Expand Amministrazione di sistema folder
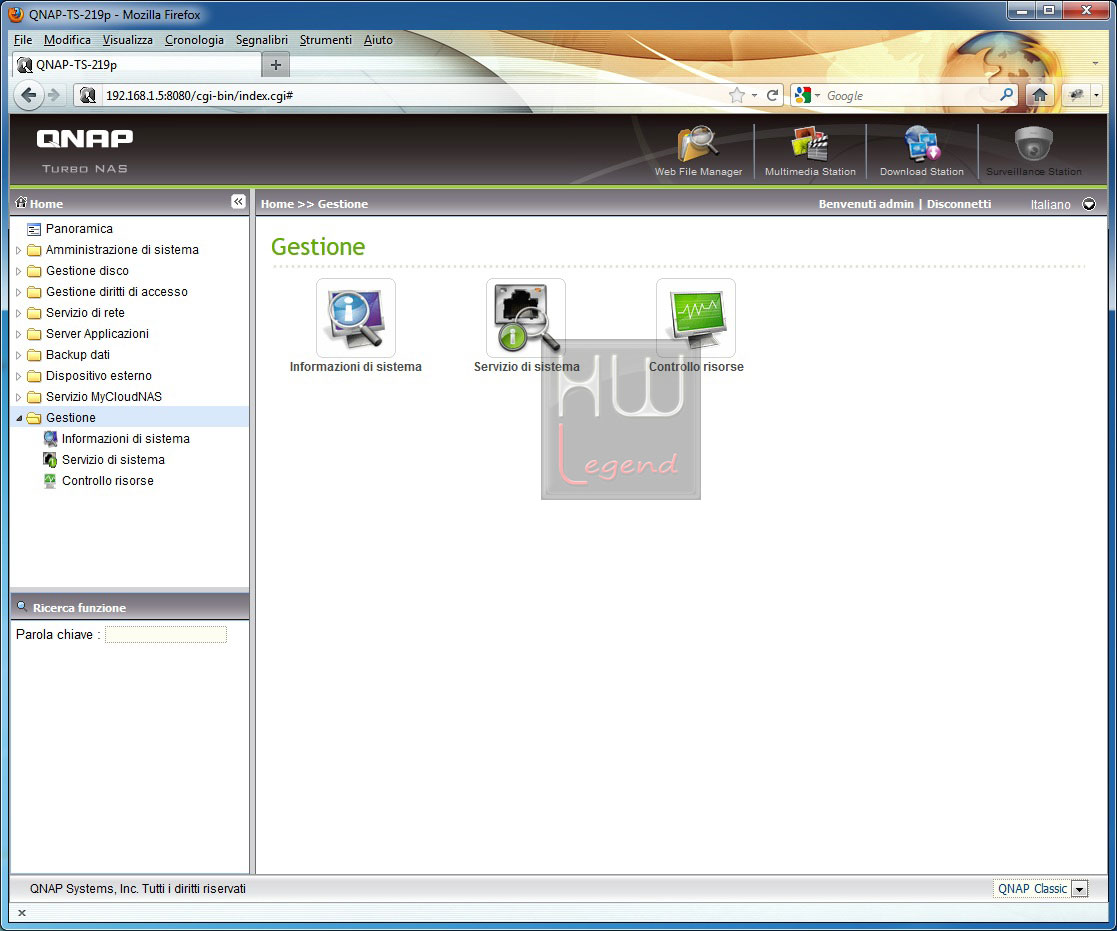 19,250
